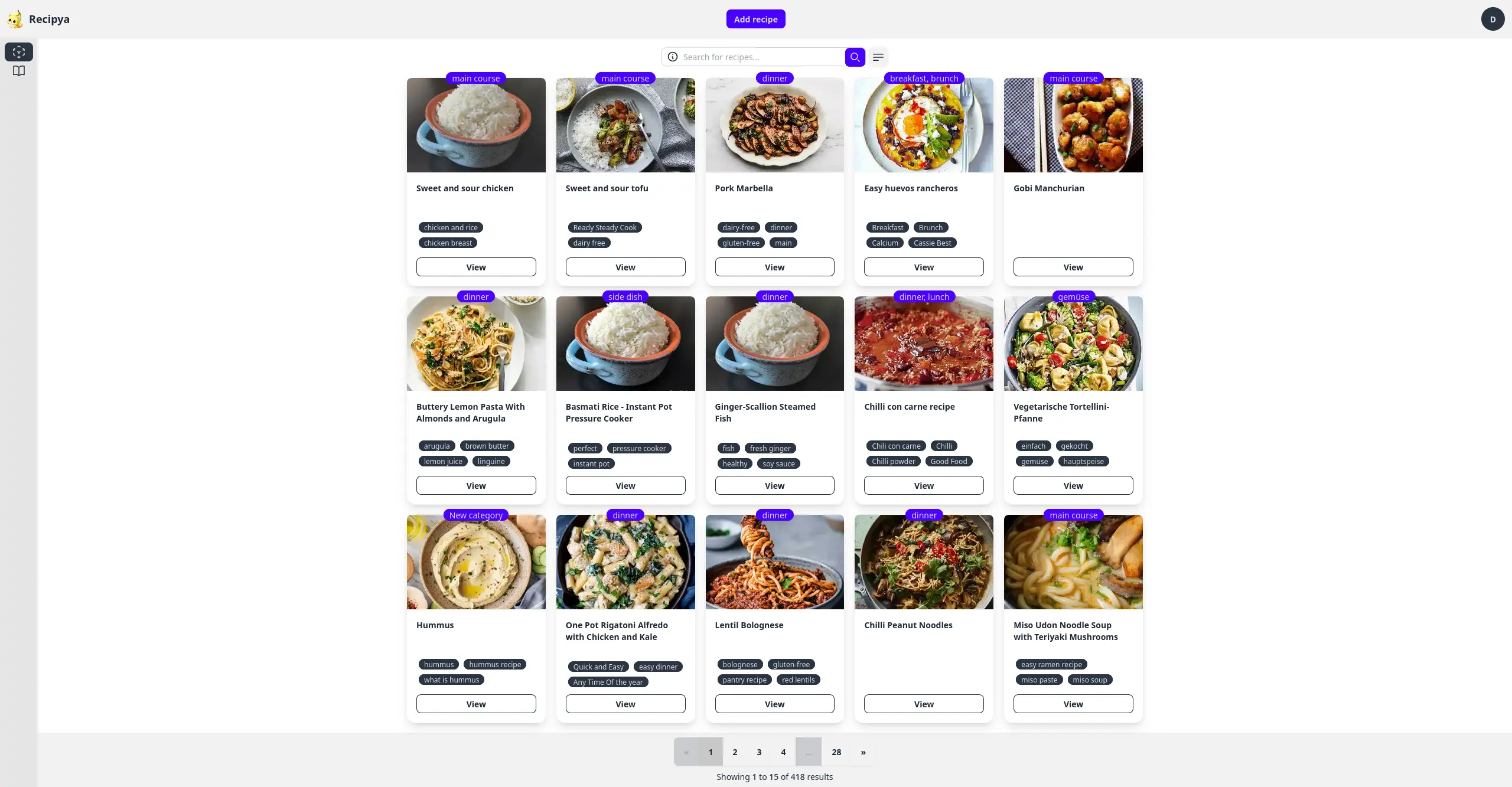The height and width of the screenshot is (787, 1512).
Task: Expand the main course tag on Sweet and Sour Chicken
Action: (475, 78)
